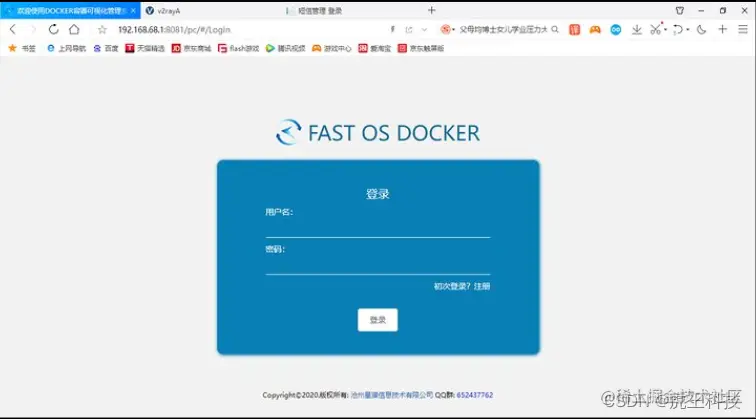Open the 游戏中心 bookmark
756x419 pixels.
click(x=332, y=48)
